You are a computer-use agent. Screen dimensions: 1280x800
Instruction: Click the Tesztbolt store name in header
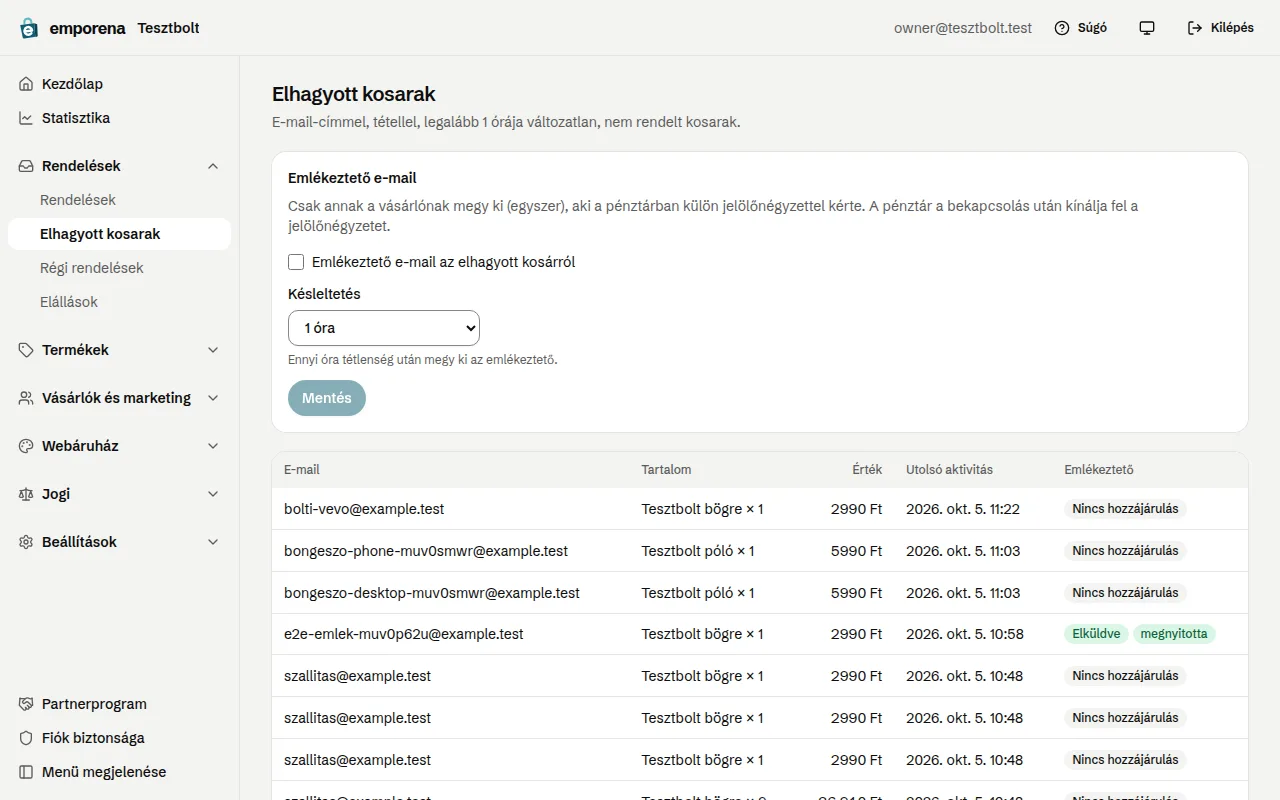(168, 28)
